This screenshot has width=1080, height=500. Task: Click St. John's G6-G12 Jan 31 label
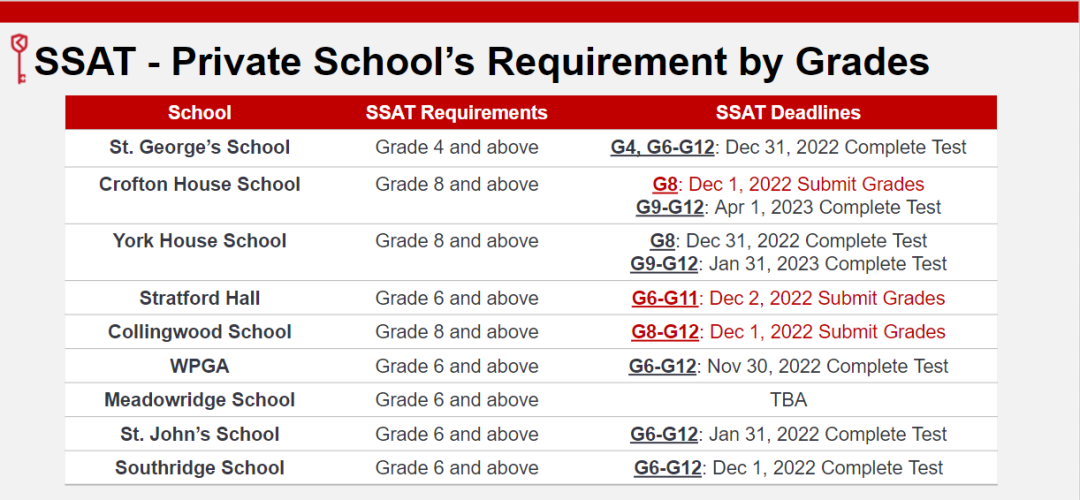point(664,435)
